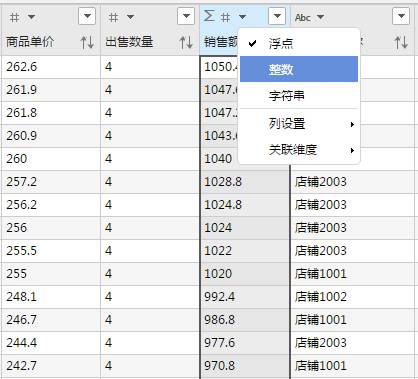Select 店铺1001 cell in the 970.8 row
418x379 pixels.
coord(353,366)
